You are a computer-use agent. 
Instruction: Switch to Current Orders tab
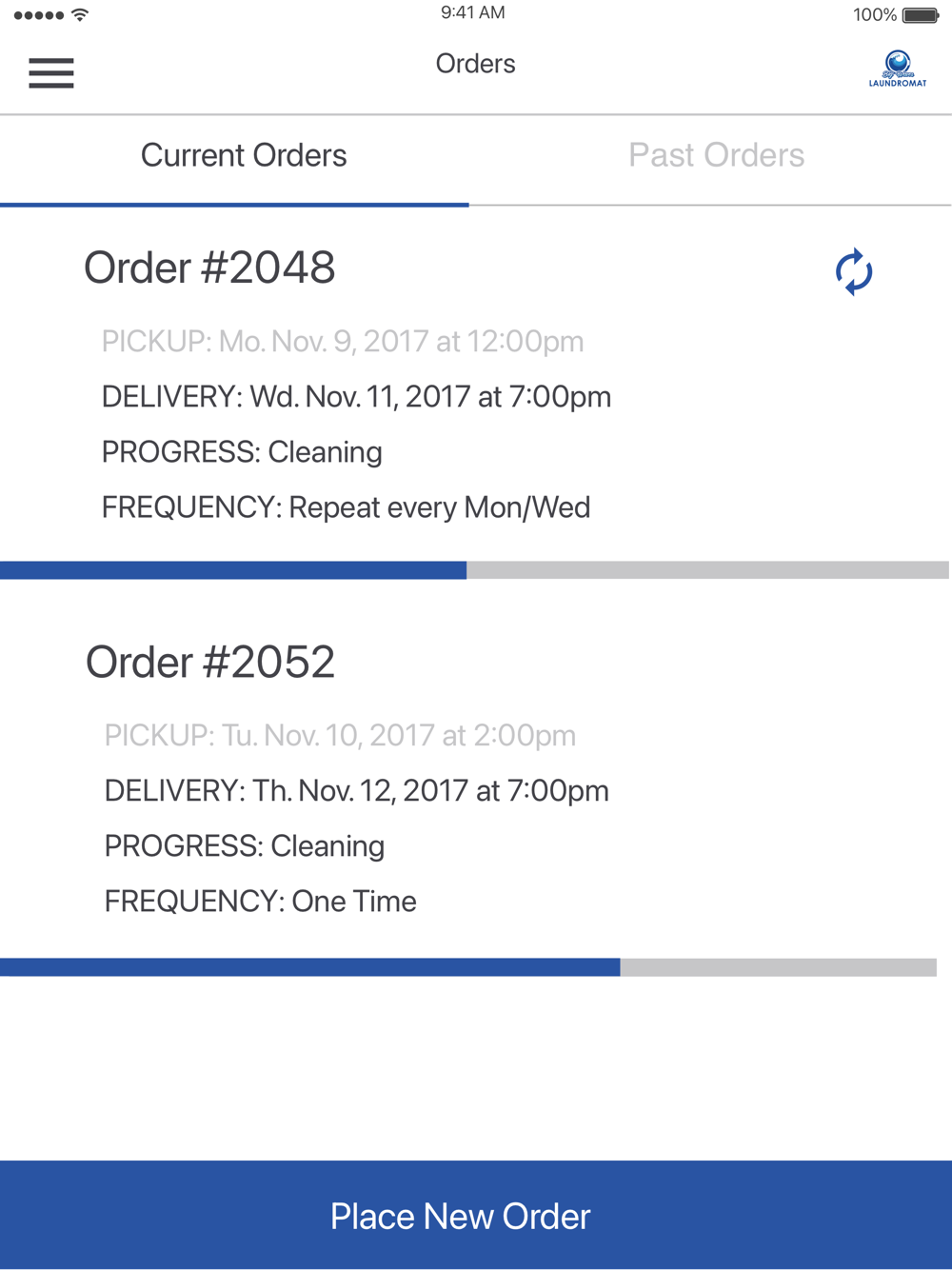click(244, 155)
